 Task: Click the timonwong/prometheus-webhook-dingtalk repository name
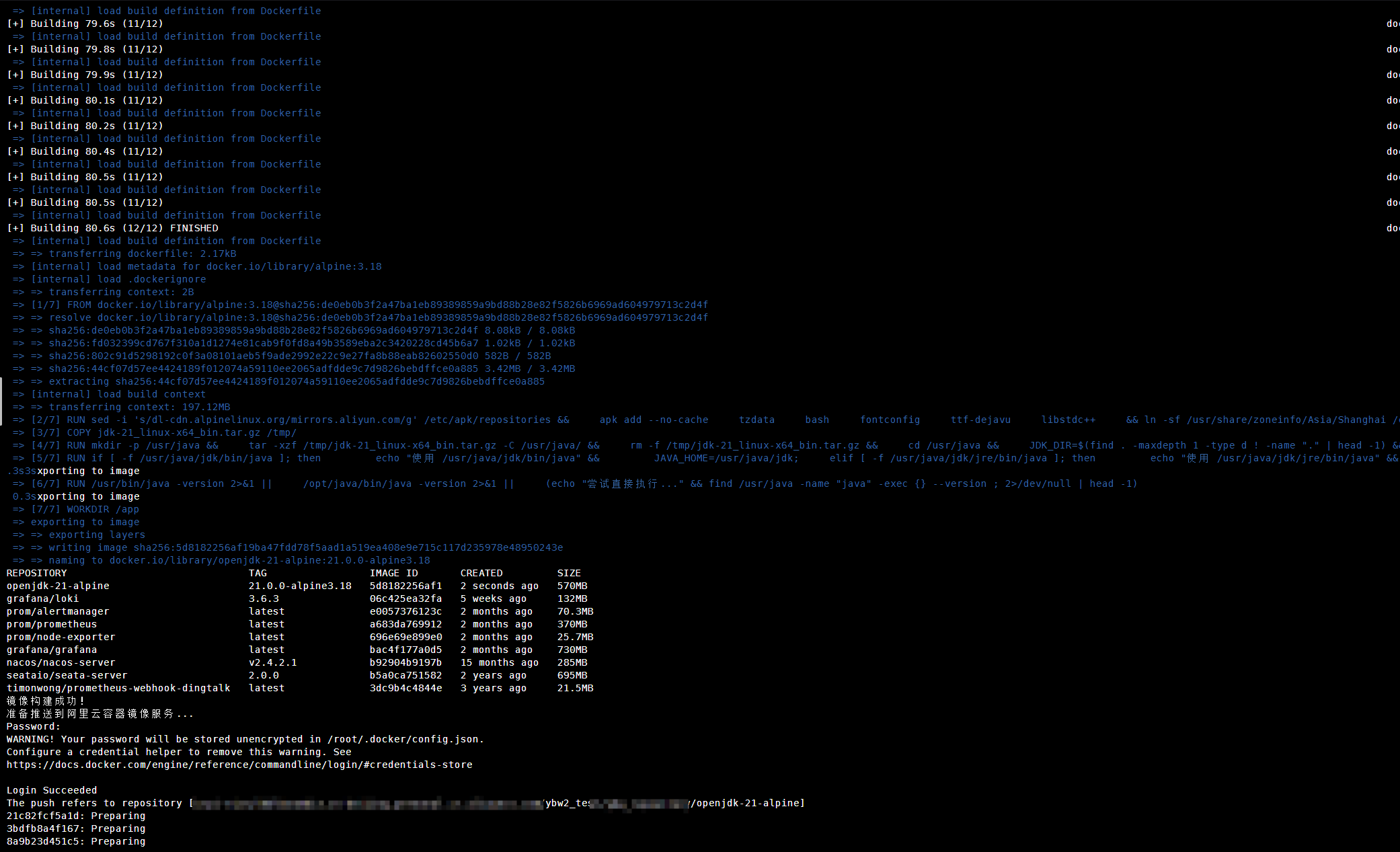118,688
